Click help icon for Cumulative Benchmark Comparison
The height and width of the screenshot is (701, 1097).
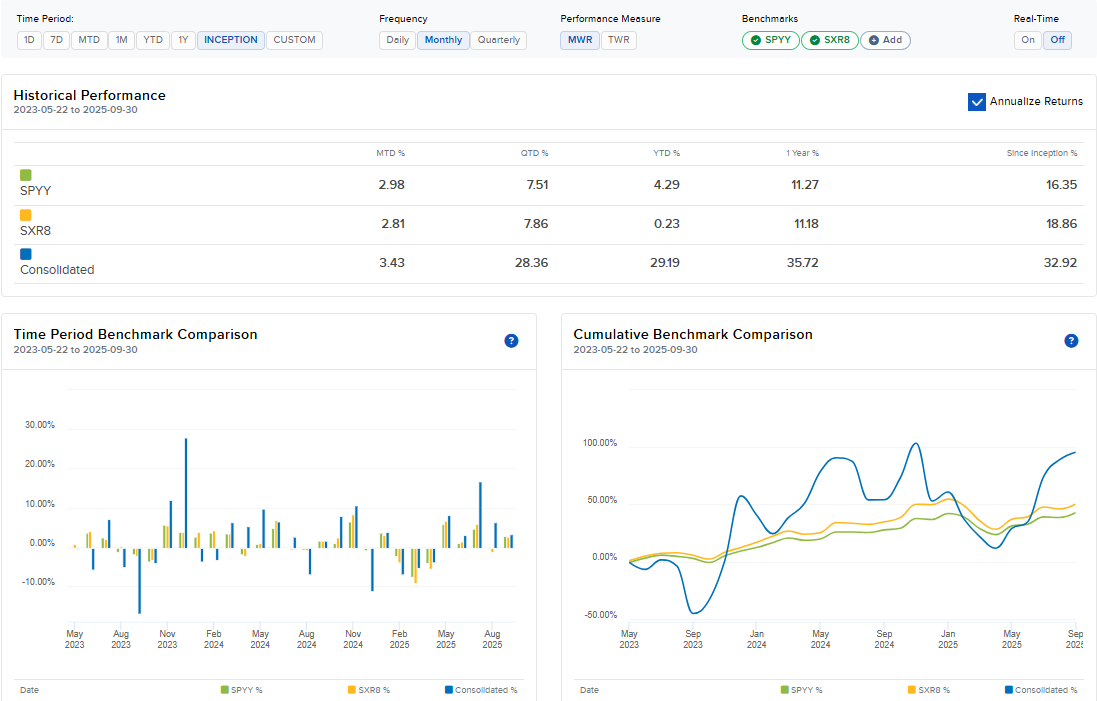pos(1071,341)
